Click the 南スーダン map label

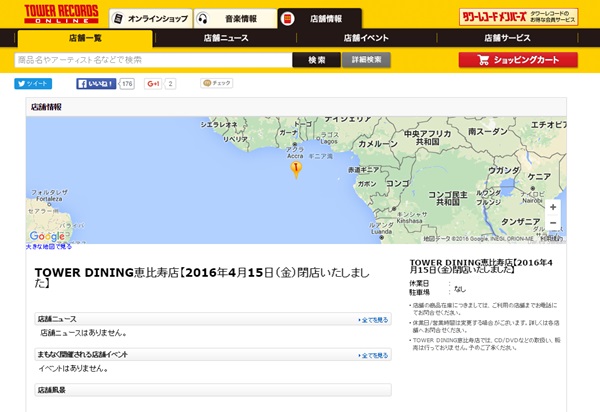coord(488,132)
